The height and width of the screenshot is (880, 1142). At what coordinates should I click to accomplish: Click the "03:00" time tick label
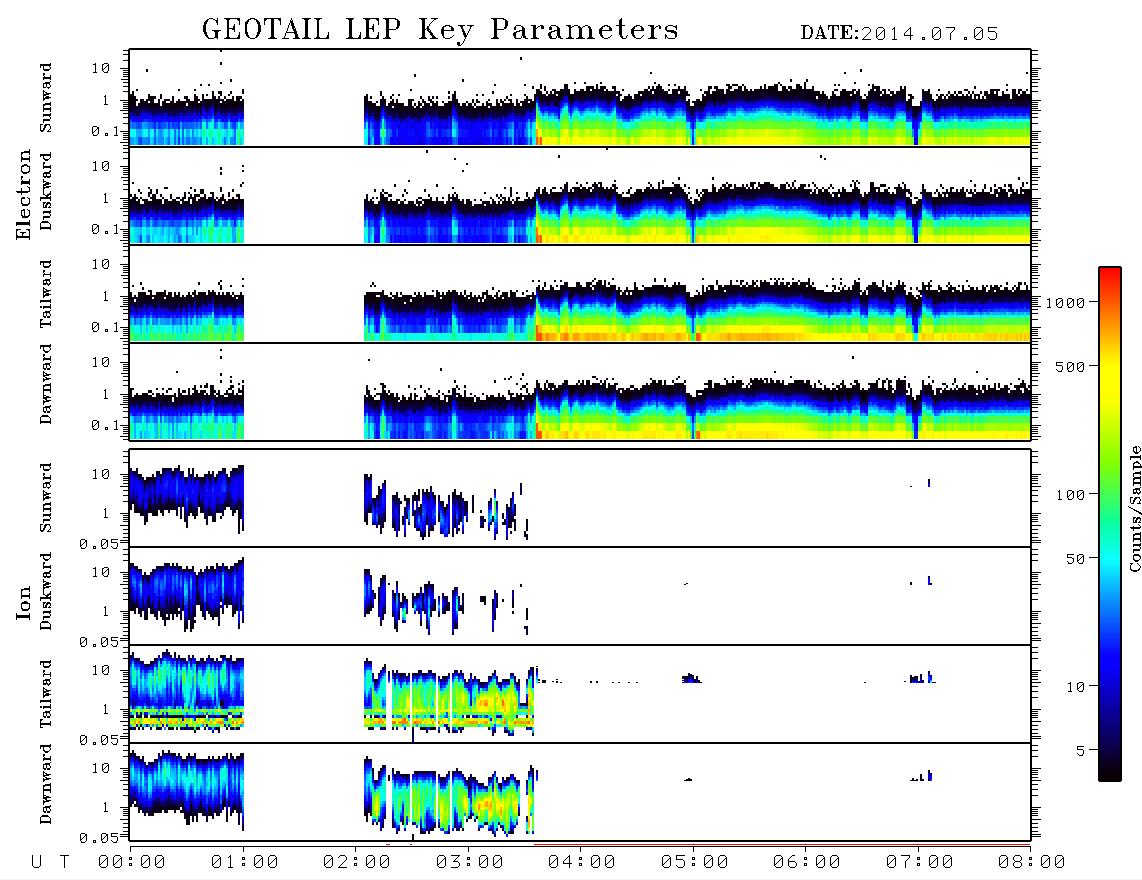470,862
